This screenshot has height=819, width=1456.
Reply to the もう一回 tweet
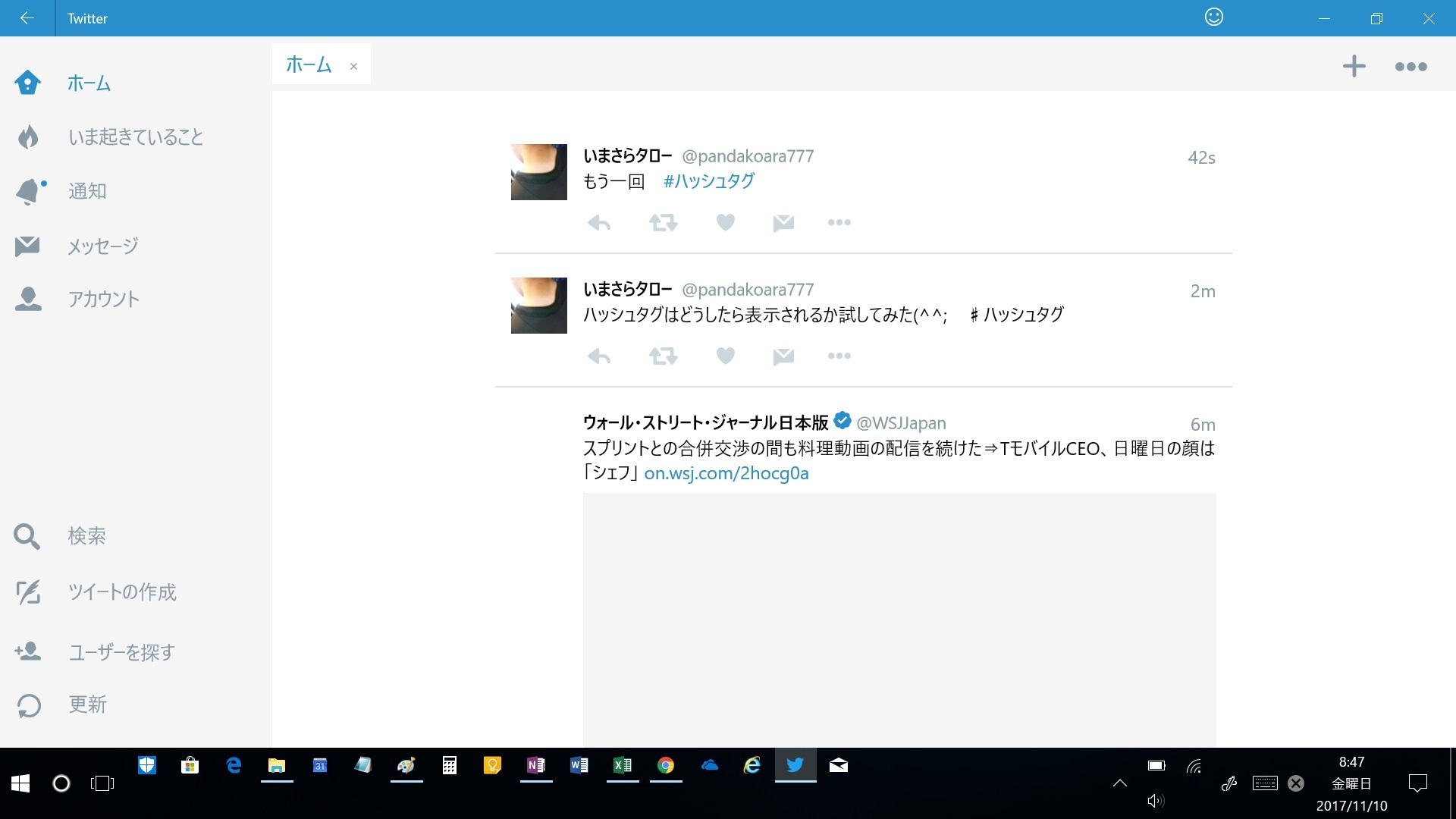pos(599,223)
